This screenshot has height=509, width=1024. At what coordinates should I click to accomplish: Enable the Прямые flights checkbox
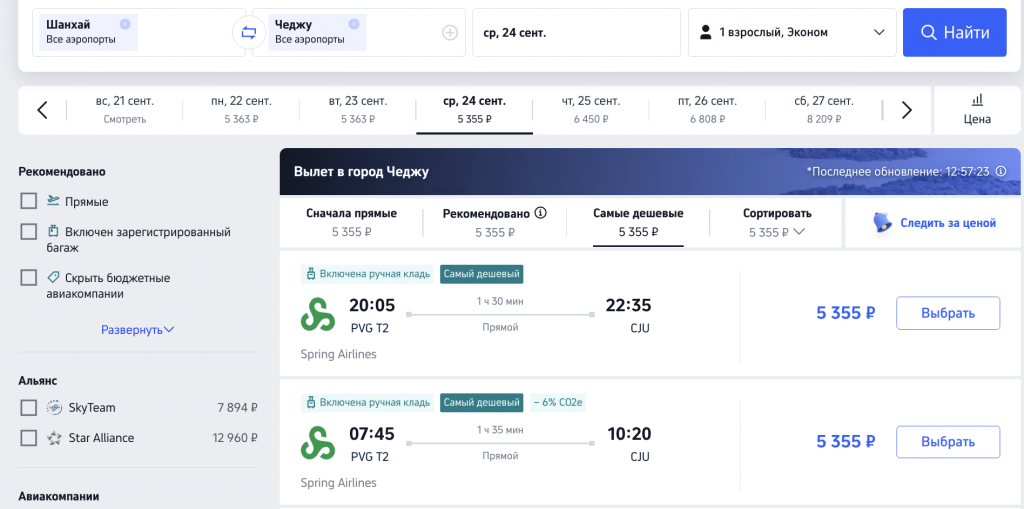[29, 201]
